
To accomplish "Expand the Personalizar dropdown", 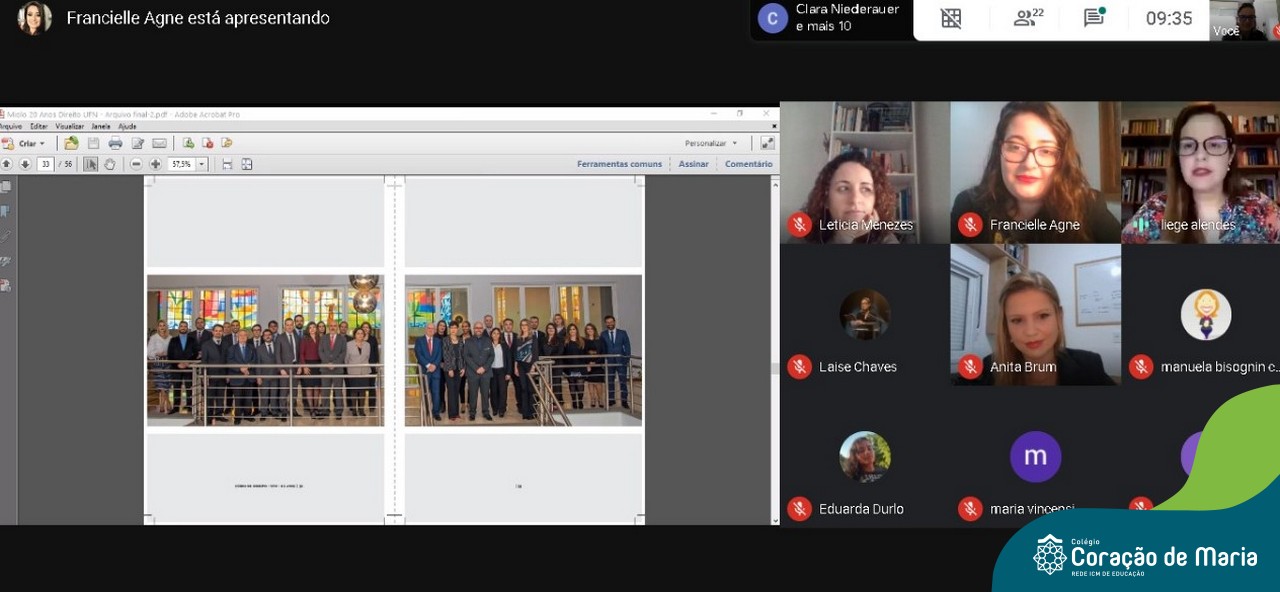I will click(711, 143).
